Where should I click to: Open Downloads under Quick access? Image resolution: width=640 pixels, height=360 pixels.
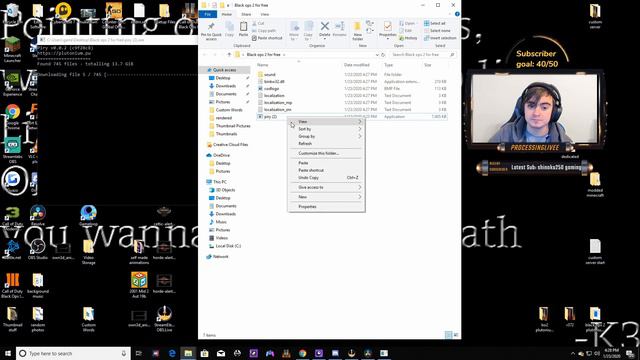pyautogui.click(x=226, y=86)
